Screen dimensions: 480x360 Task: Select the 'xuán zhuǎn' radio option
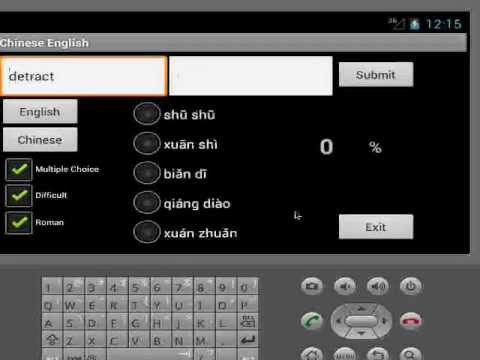point(147,232)
